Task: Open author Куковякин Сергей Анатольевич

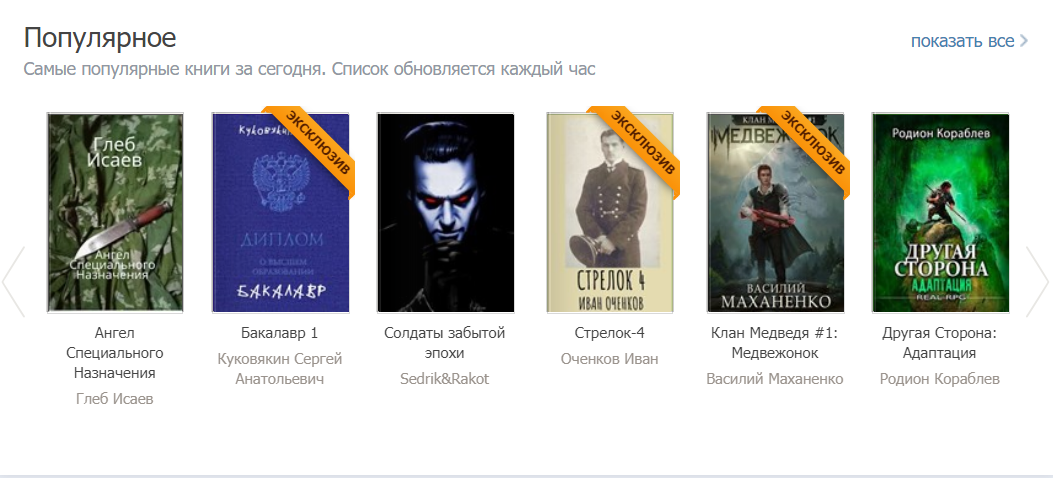Action: [x=280, y=369]
